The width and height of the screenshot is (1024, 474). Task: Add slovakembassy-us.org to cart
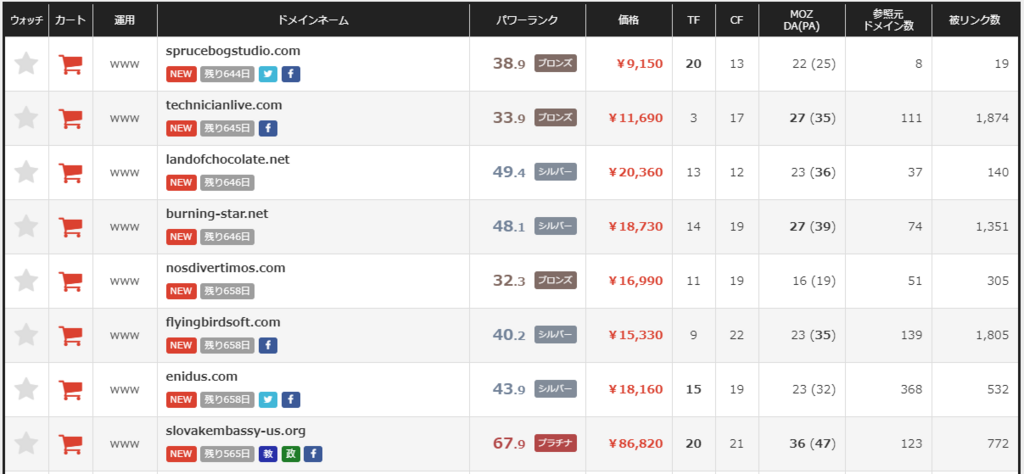(71, 444)
